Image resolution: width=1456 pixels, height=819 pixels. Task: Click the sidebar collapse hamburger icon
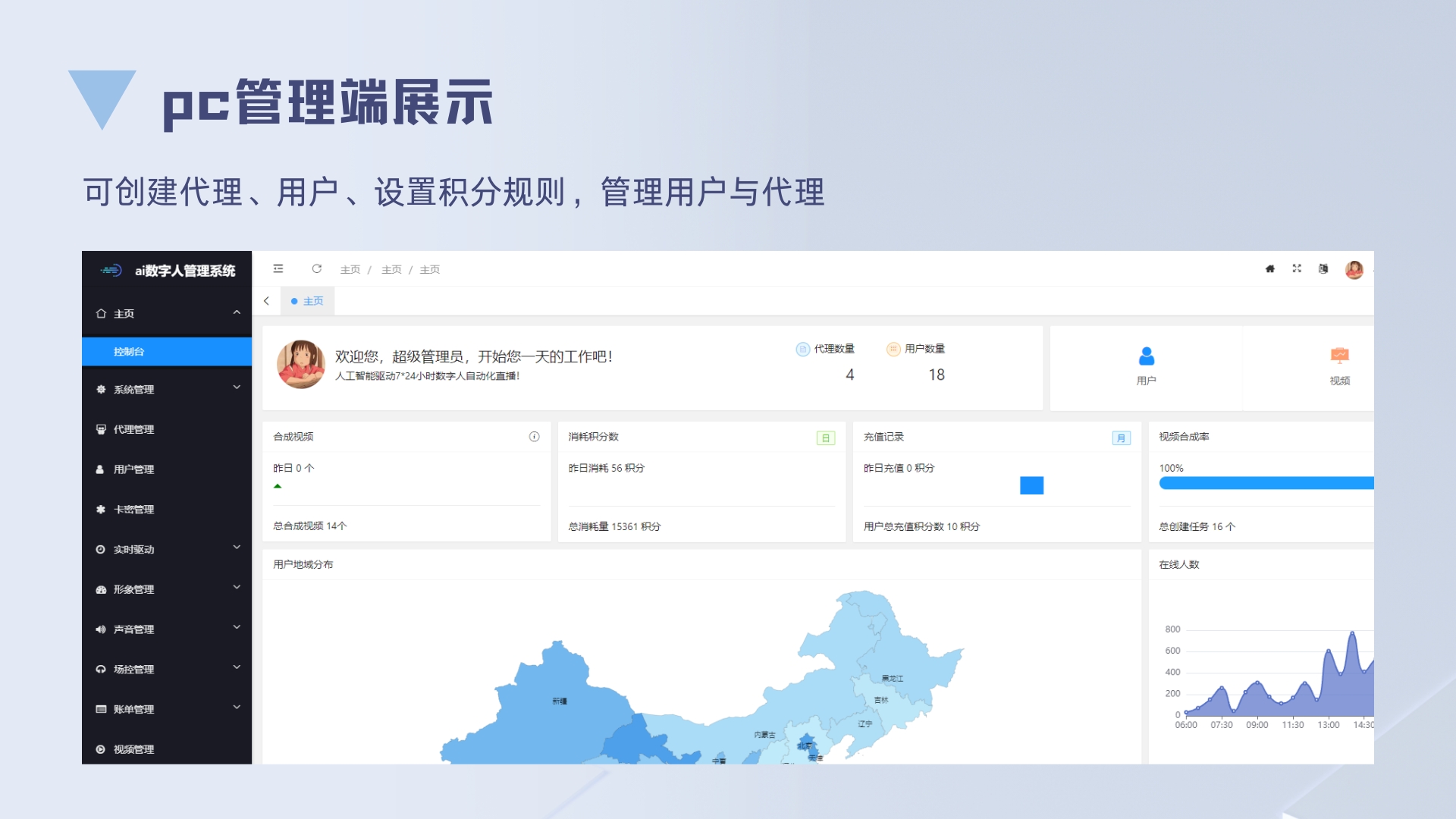pyautogui.click(x=278, y=268)
